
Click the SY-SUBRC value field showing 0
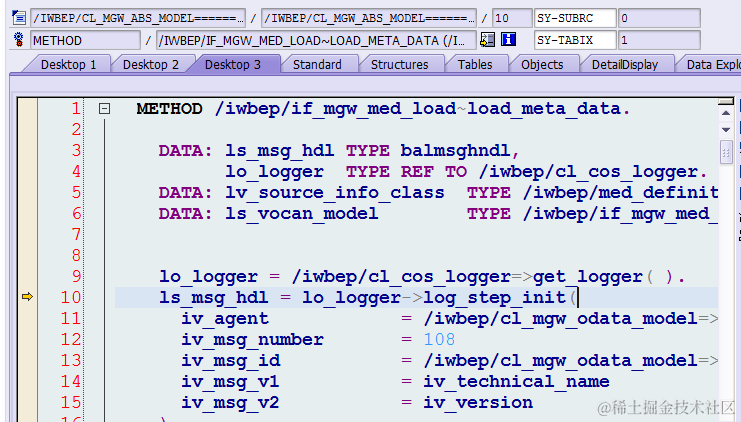tap(659, 18)
